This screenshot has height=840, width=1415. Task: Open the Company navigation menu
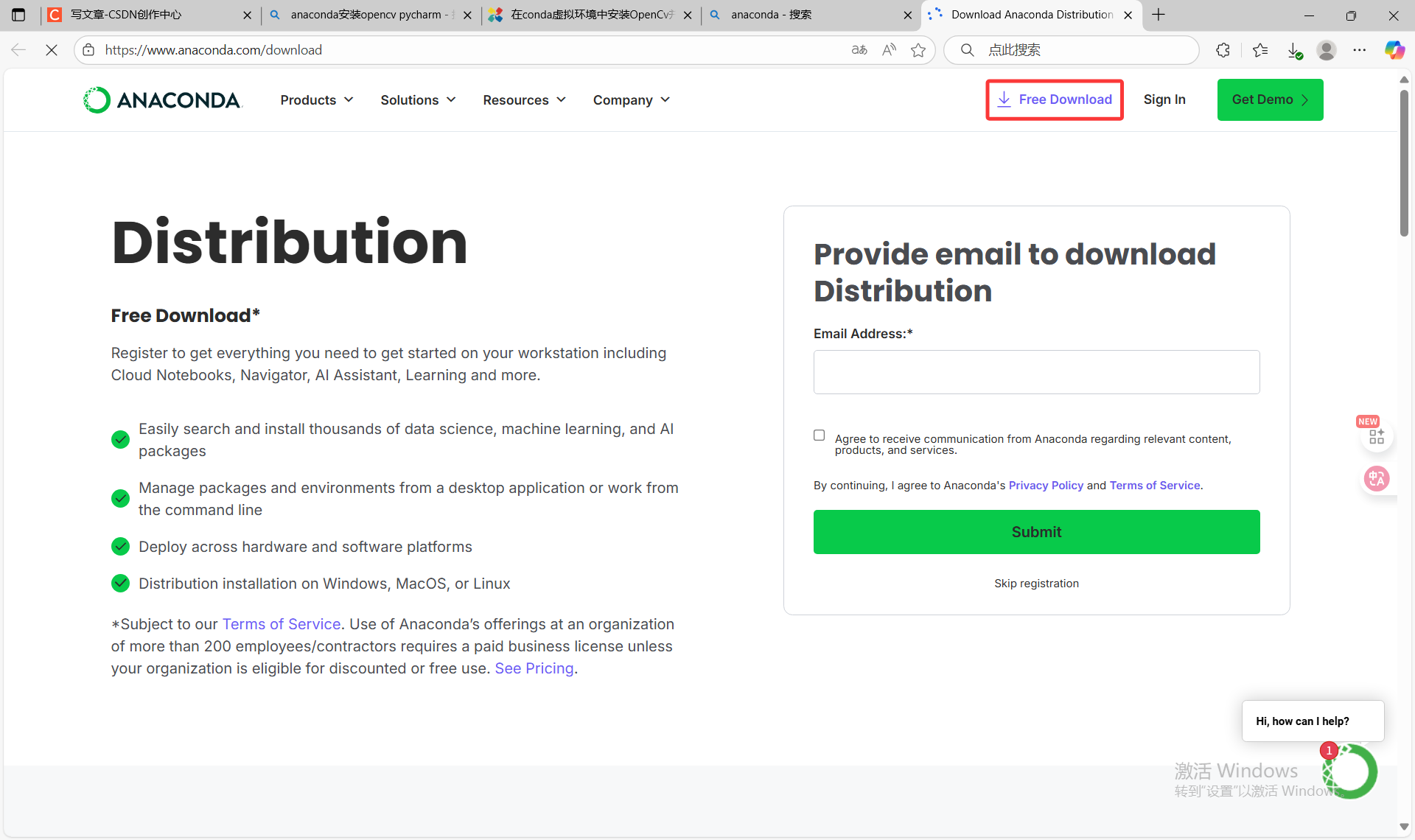[x=632, y=100]
